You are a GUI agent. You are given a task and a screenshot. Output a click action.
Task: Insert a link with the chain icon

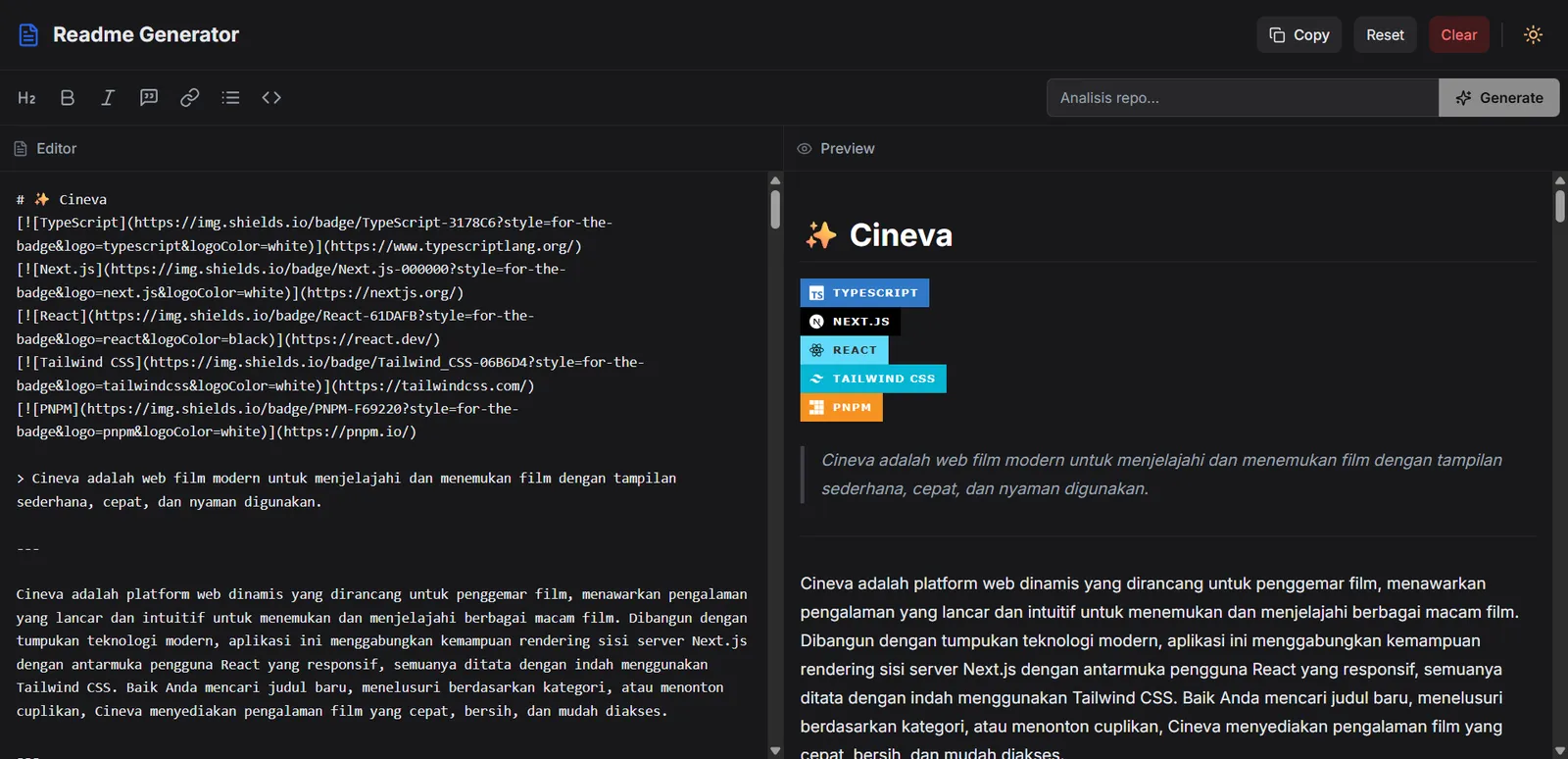190,98
